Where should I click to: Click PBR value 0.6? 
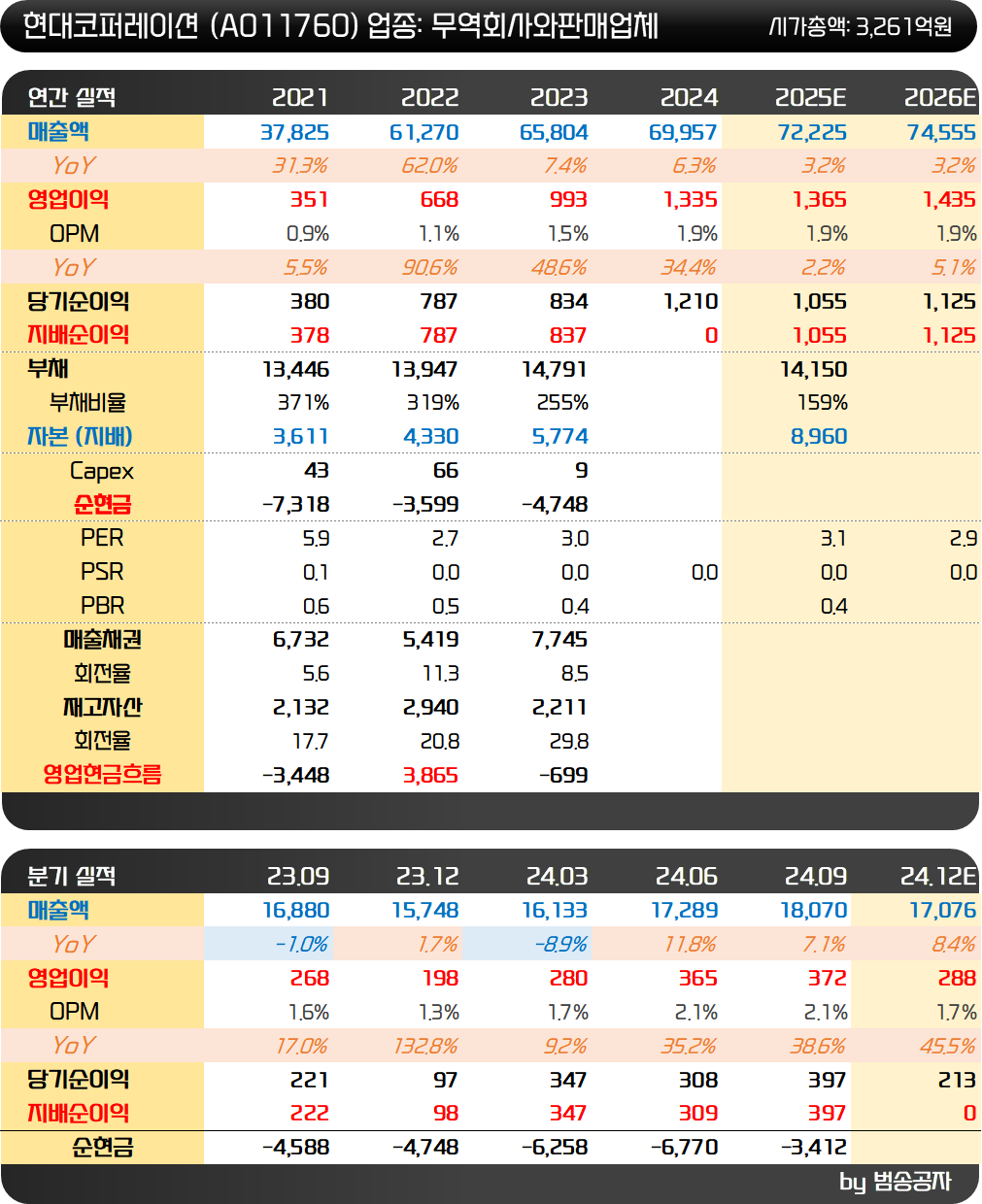(x=316, y=607)
